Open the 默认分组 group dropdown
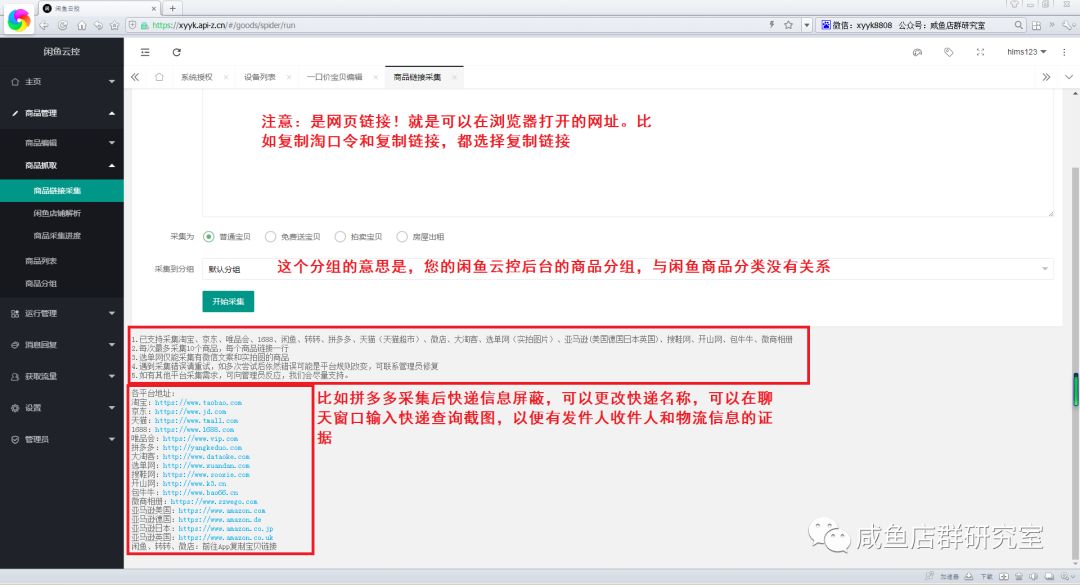The image size is (1080, 585). coord(627,269)
